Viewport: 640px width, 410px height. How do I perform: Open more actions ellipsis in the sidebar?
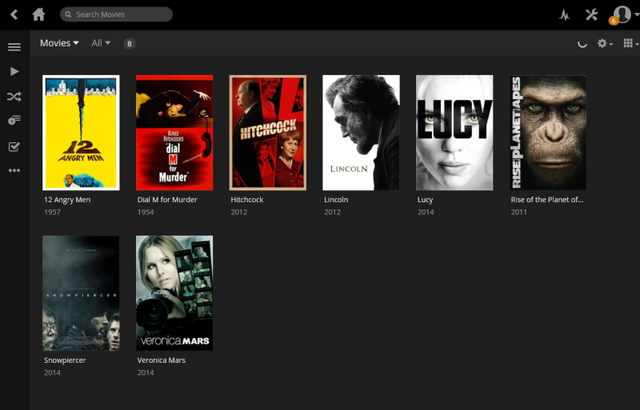tap(14, 171)
